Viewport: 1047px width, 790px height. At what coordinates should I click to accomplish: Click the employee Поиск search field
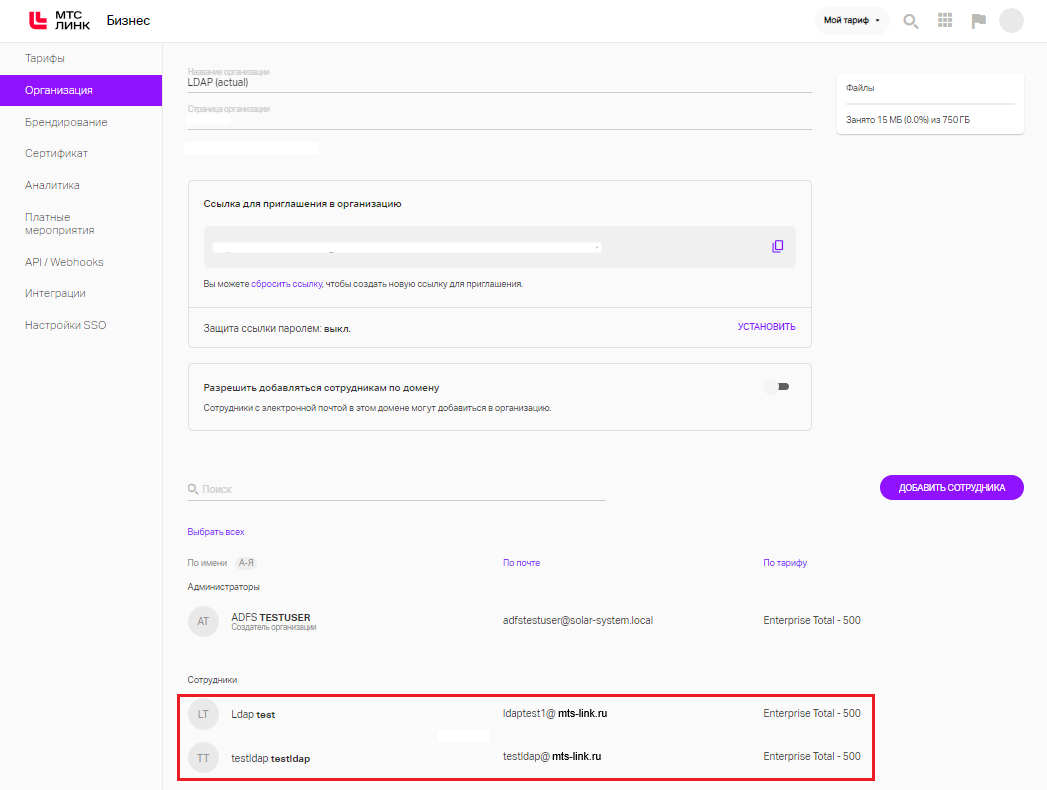[397, 489]
